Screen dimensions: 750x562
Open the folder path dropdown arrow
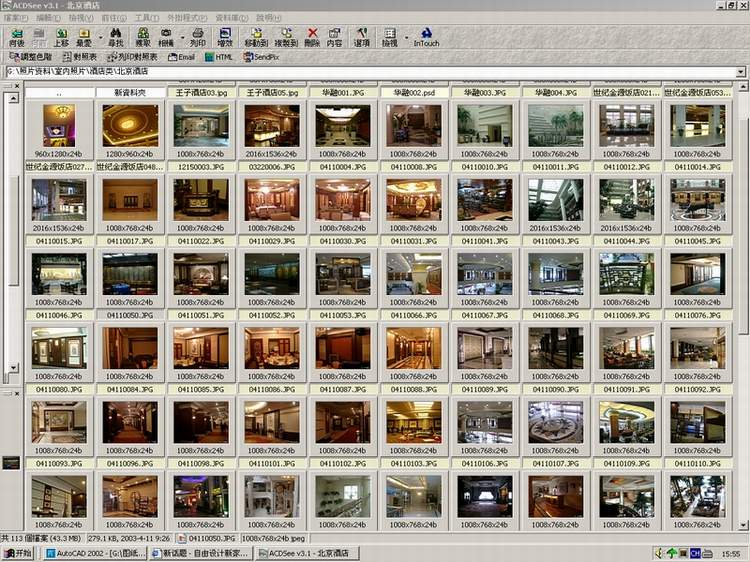click(x=740, y=72)
